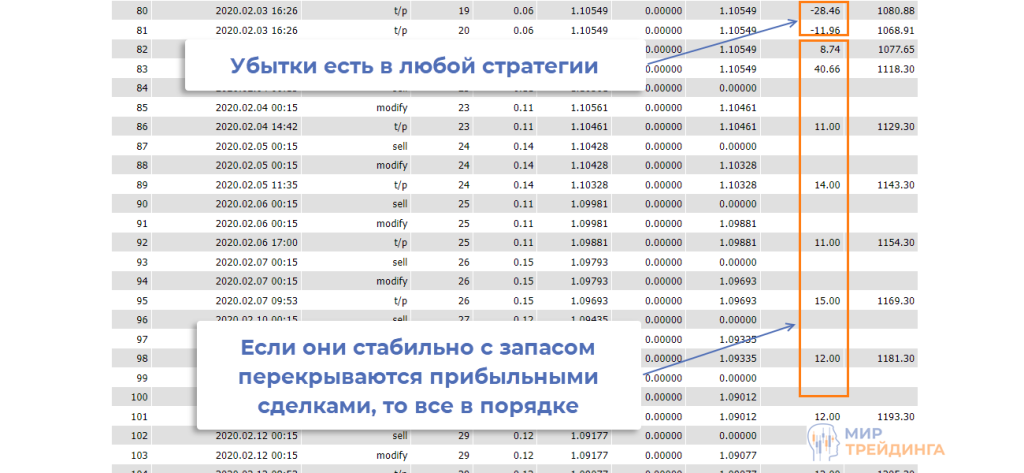This screenshot has width=1024, height=473.
Task: Select the -28.46 loss cell
Action: click(825, 11)
